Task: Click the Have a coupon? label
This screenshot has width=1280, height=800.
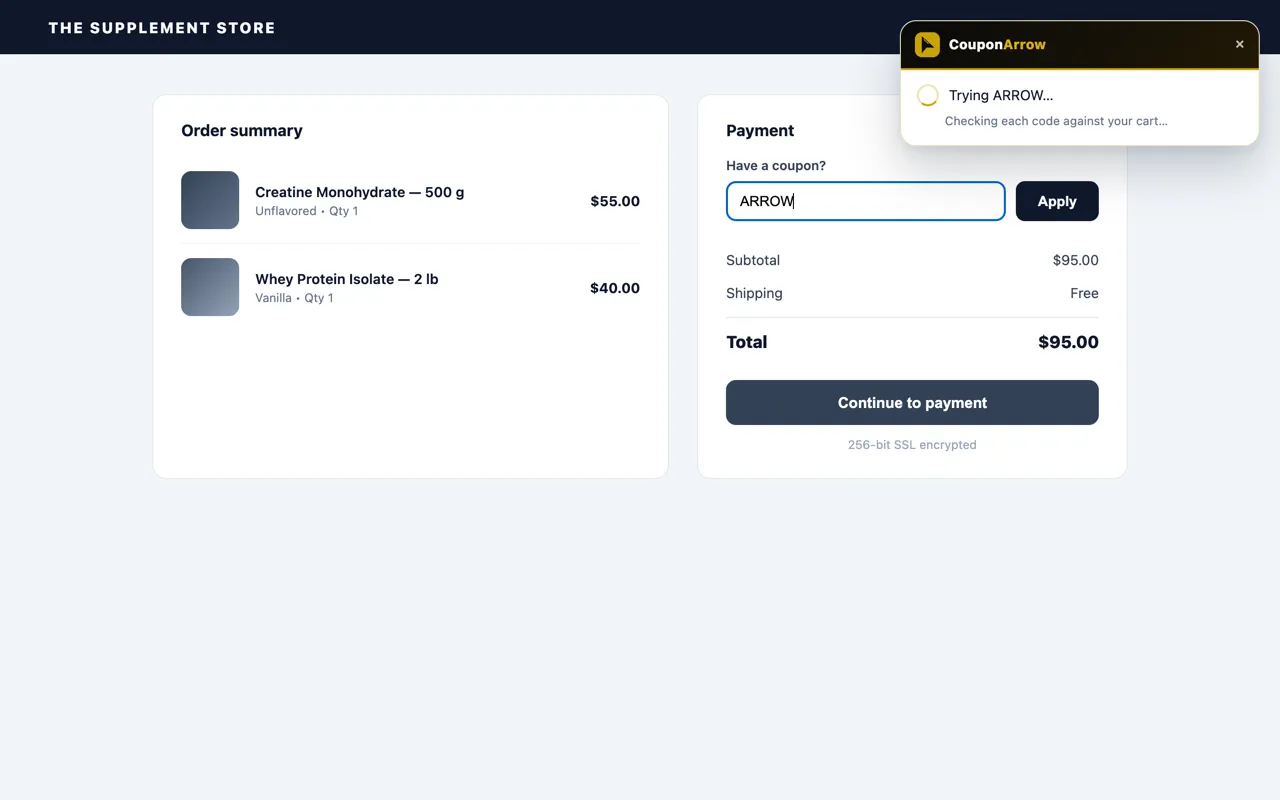Action: 776,166
